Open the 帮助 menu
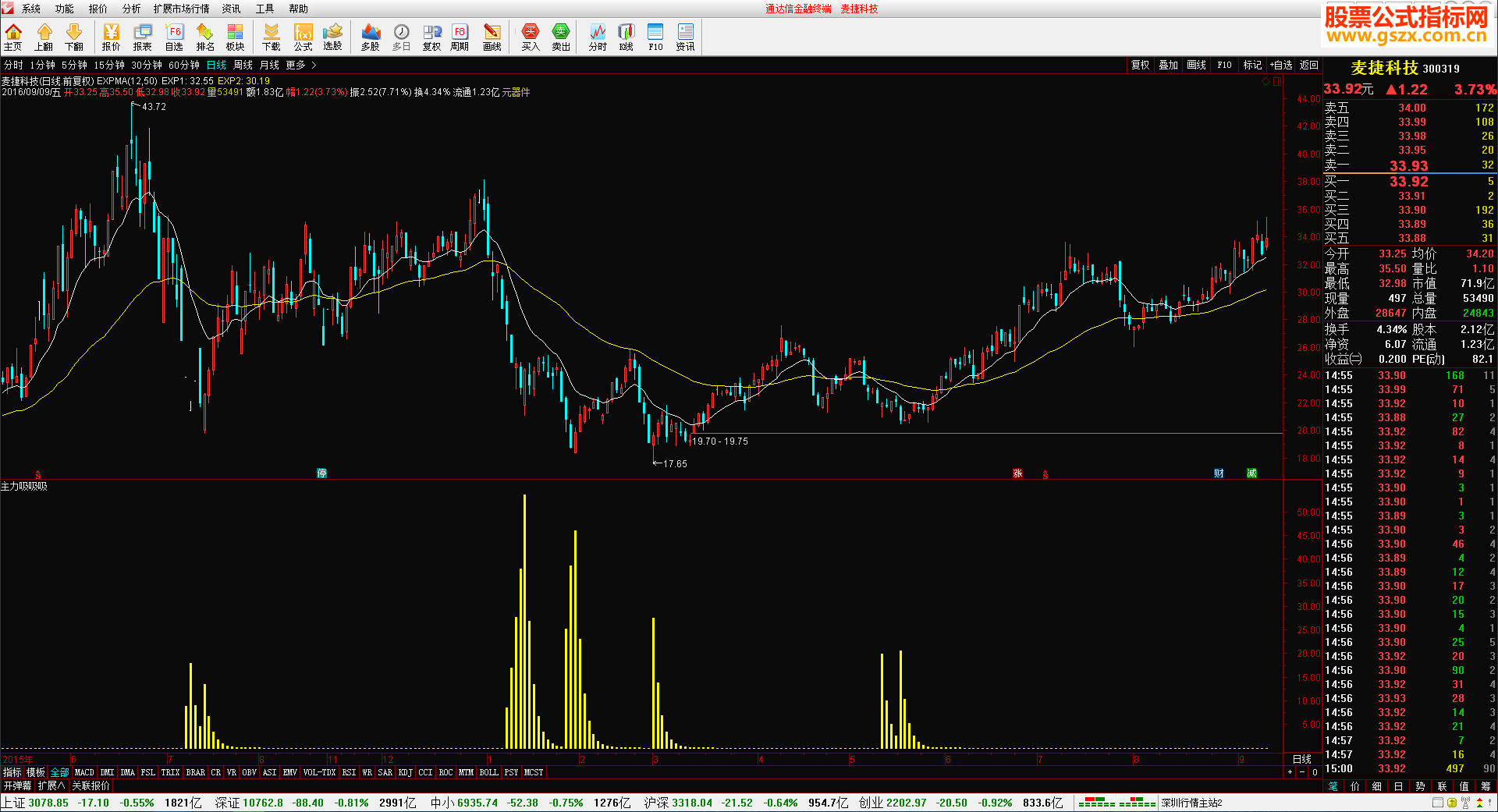Image resolution: width=1498 pixels, height=812 pixels. click(x=299, y=9)
